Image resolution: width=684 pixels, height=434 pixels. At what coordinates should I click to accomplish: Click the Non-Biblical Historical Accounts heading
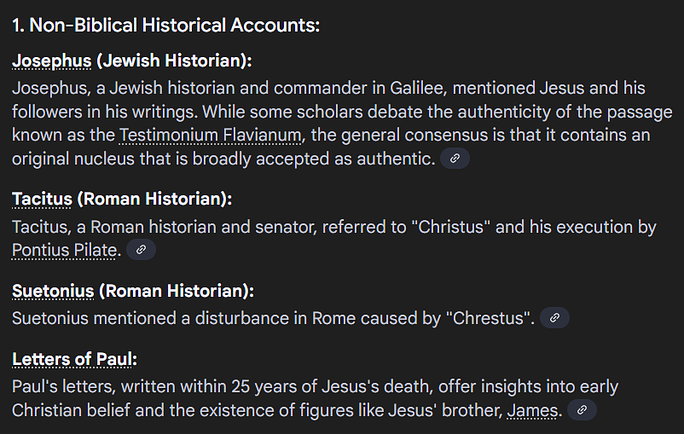pos(166,25)
